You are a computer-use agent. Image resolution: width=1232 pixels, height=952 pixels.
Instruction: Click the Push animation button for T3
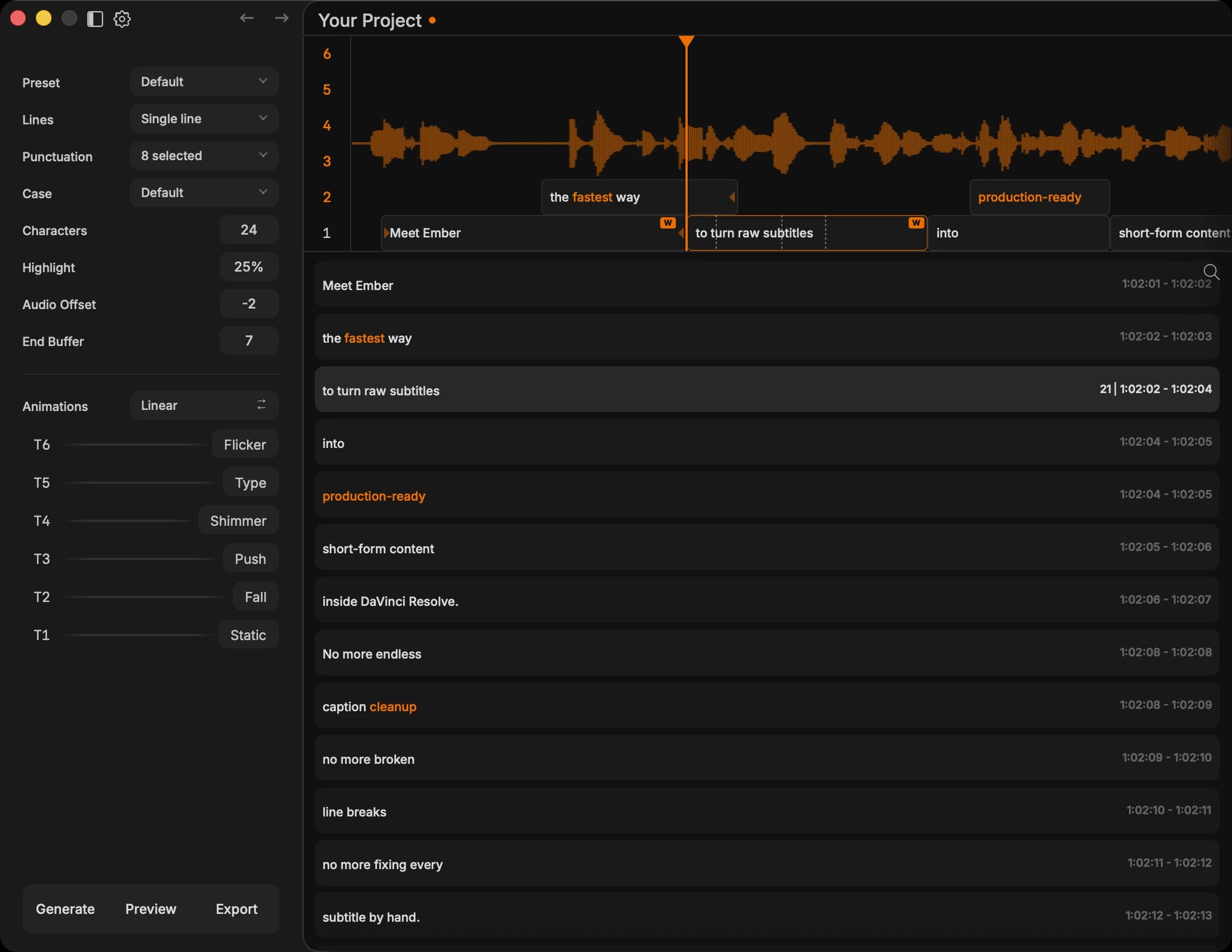tap(250, 559)
